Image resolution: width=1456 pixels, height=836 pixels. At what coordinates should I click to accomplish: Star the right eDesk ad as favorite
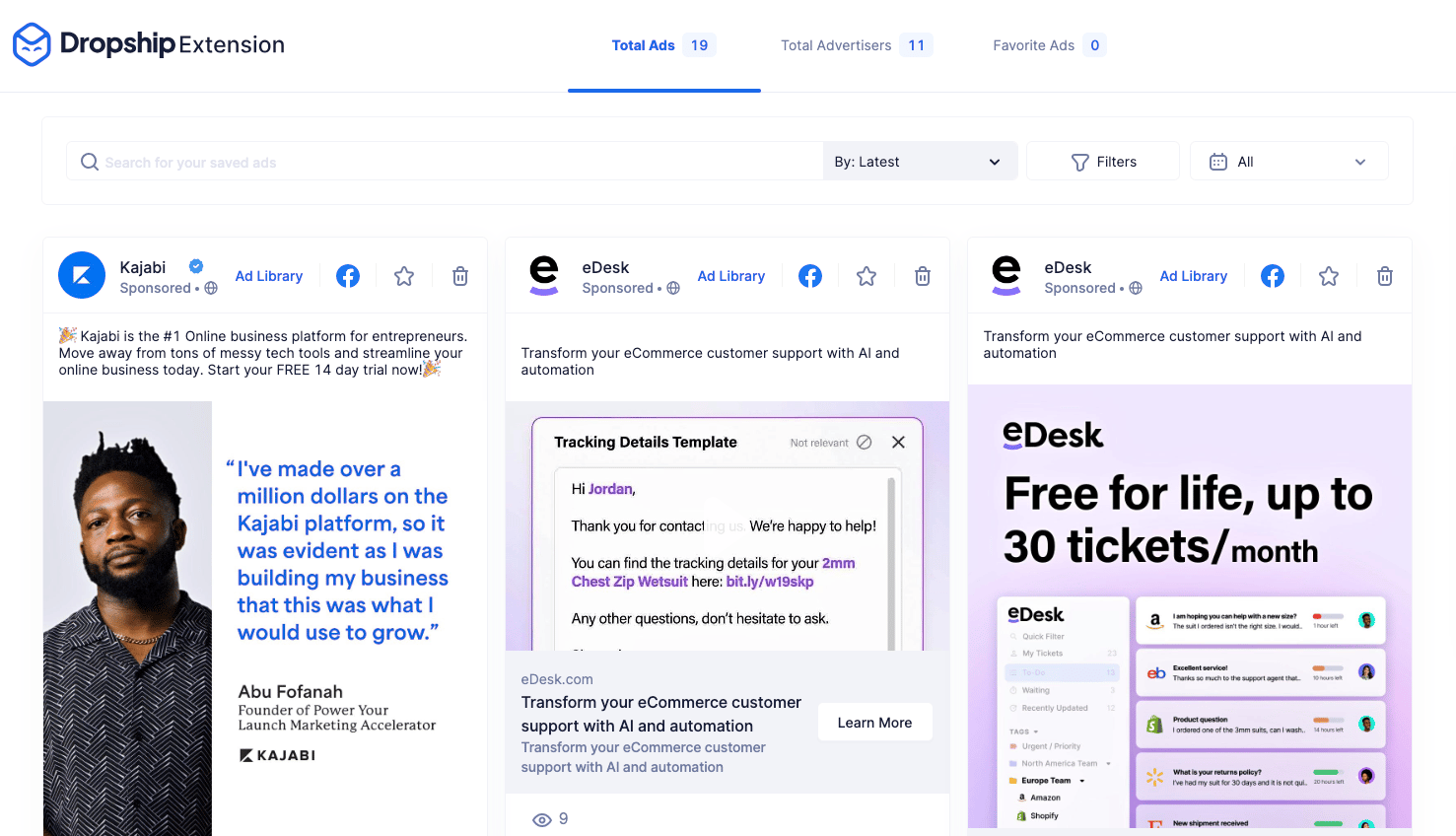click(1329, 276)
